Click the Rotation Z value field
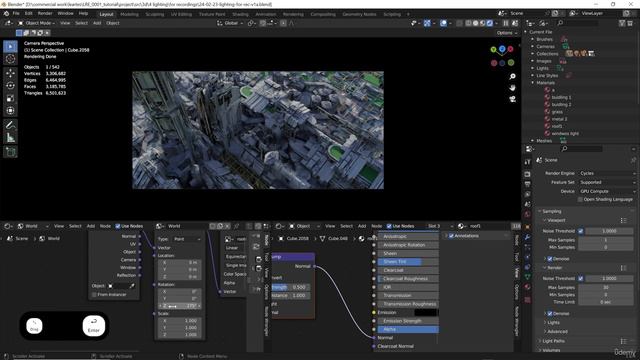The width and height of the screenshot is (640, 360). coord(180,306)
